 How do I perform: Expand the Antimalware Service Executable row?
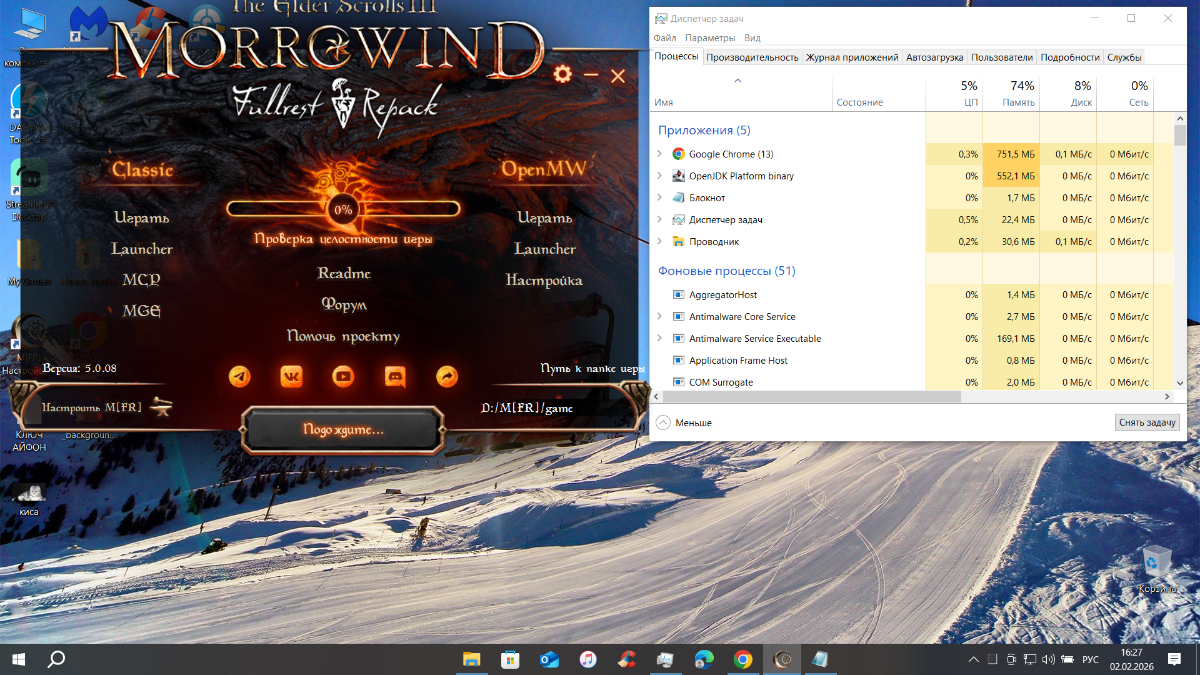(x=659, y=339)
